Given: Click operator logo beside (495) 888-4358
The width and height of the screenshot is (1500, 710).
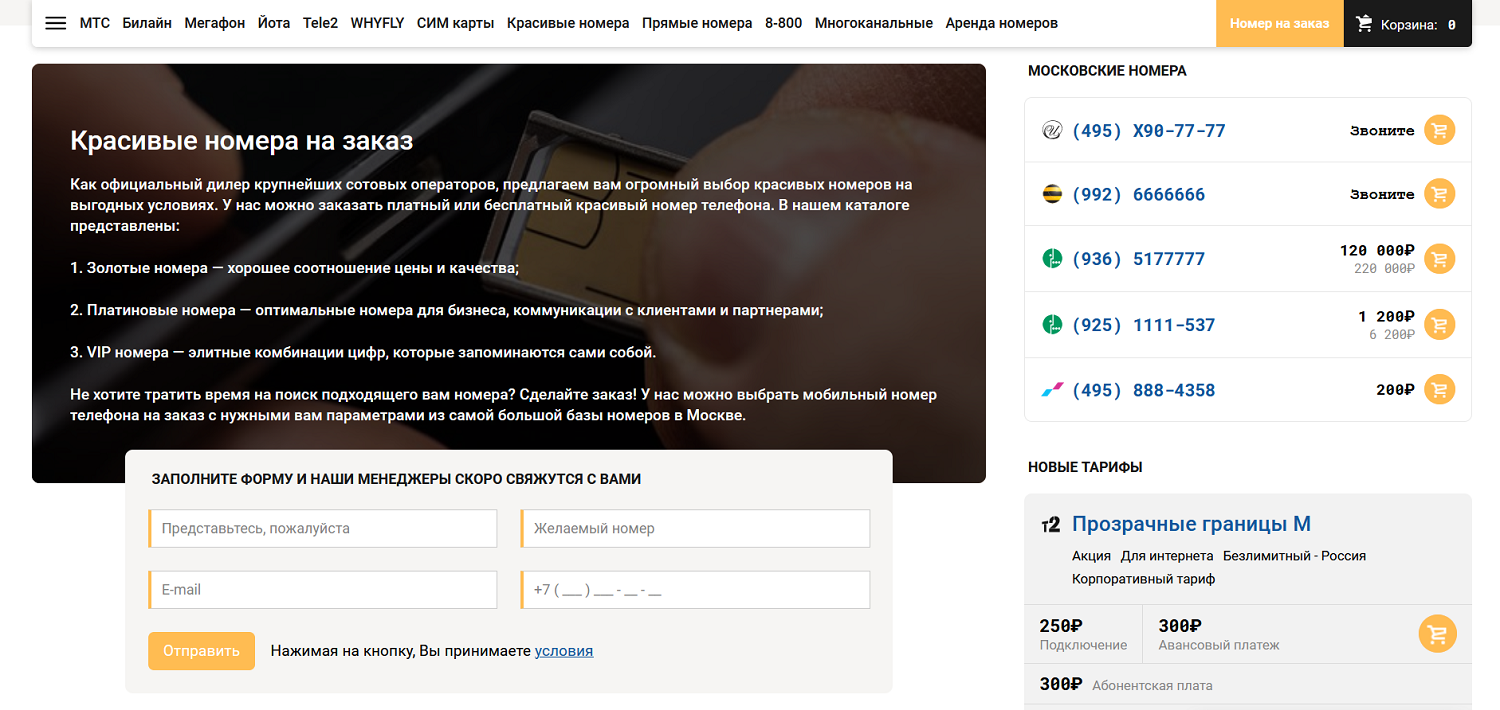Looking at the screenshot, I should [x=1051, y=390].
